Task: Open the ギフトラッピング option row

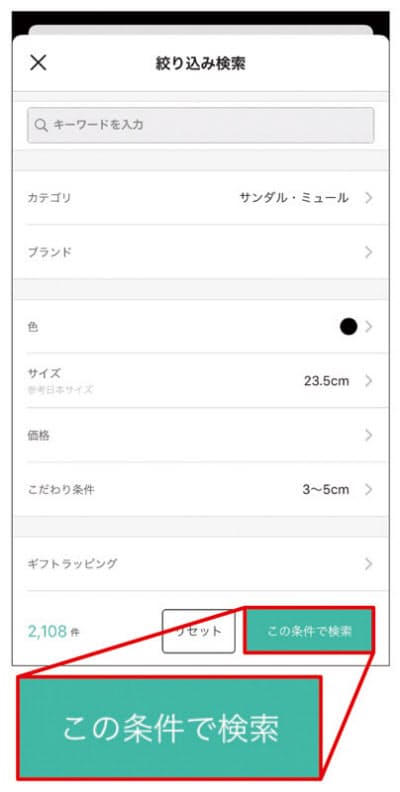Action: click(x=201, y=564)
